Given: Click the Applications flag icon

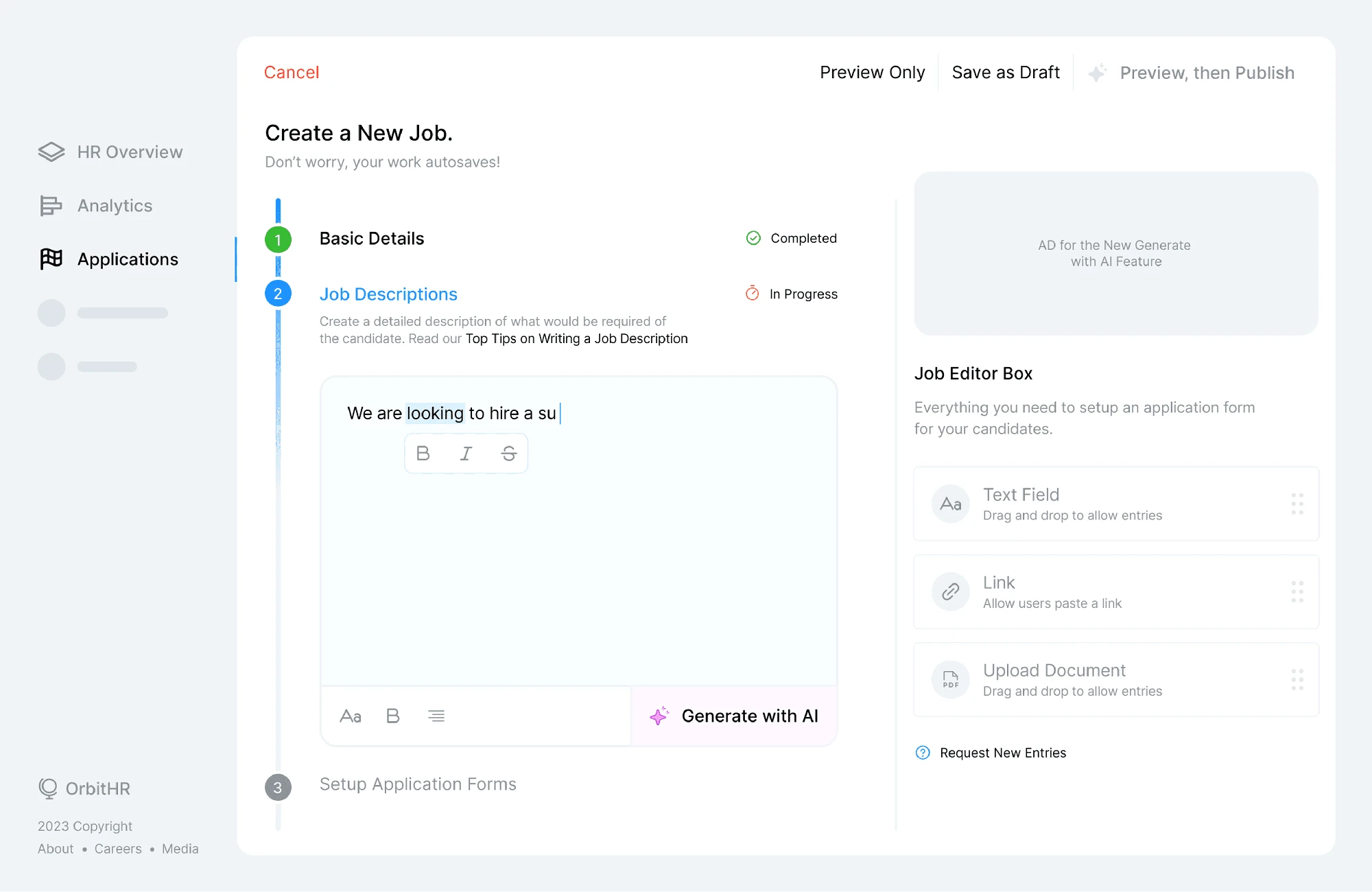Looking at the screenshot, I should point(51,259).
